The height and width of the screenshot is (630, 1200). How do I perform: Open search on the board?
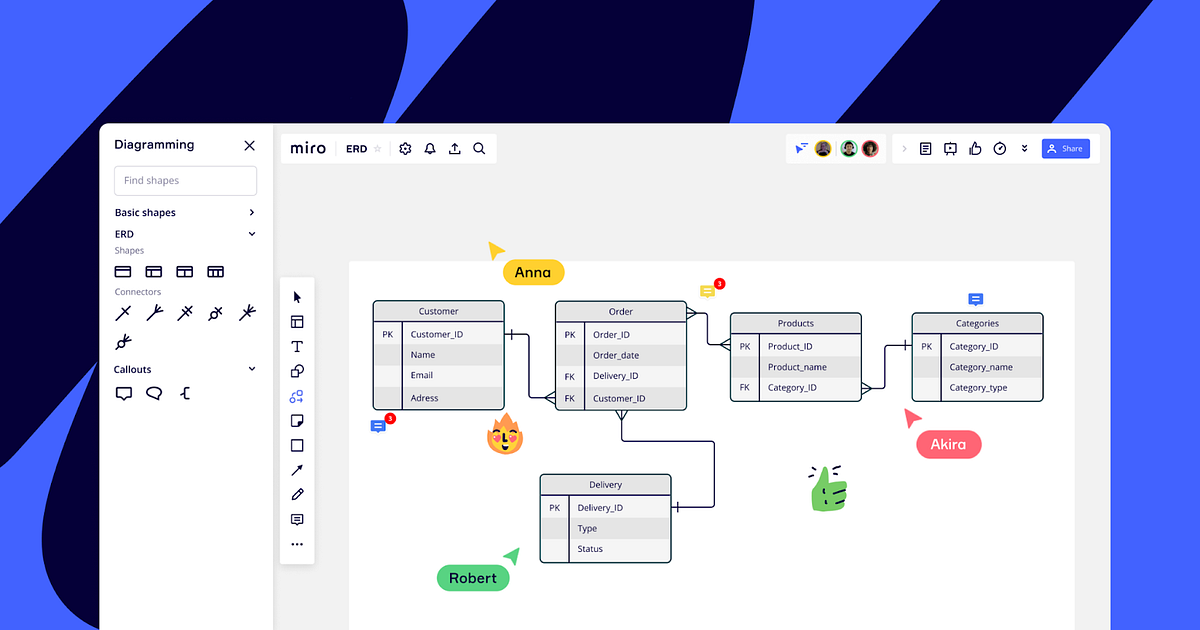tap(479, 148)
